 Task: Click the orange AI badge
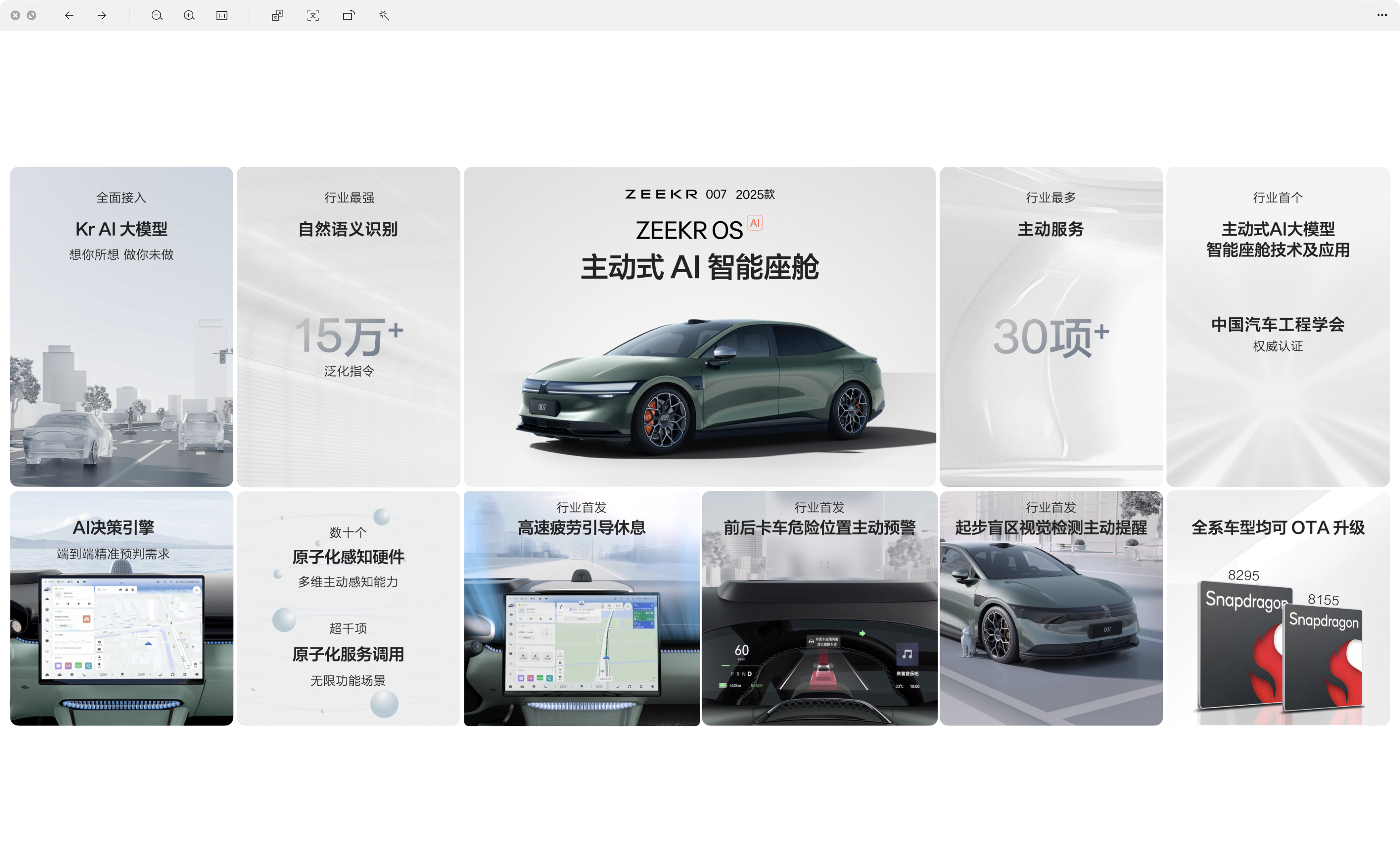click(x=755, y=222)
